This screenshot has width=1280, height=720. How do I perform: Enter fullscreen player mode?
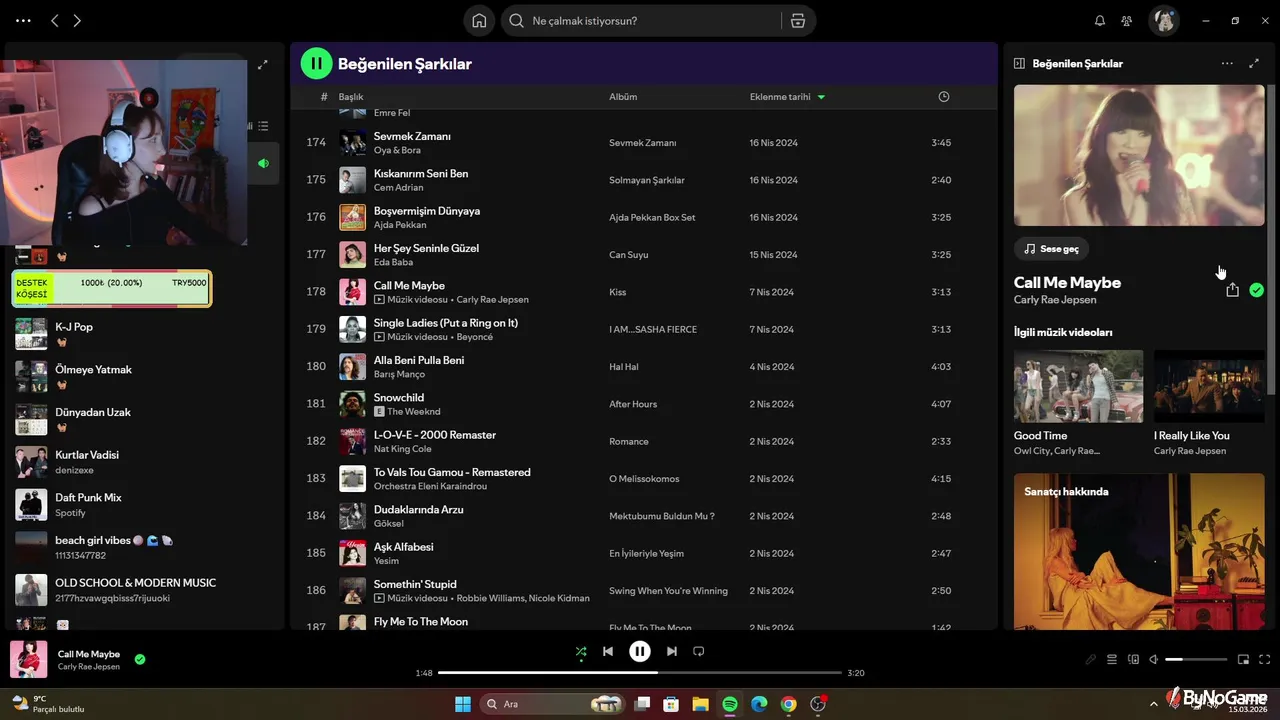point(1265,659)
